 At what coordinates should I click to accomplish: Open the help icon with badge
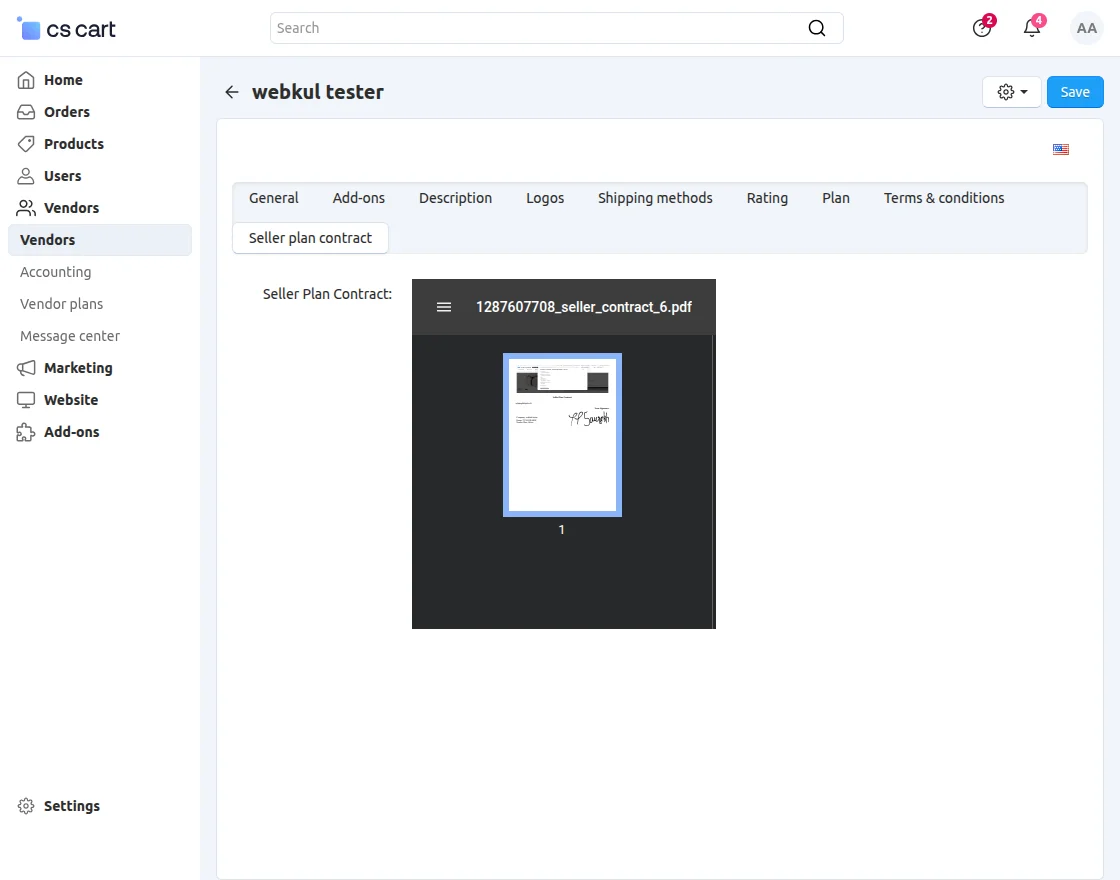(x=982, y=28)
